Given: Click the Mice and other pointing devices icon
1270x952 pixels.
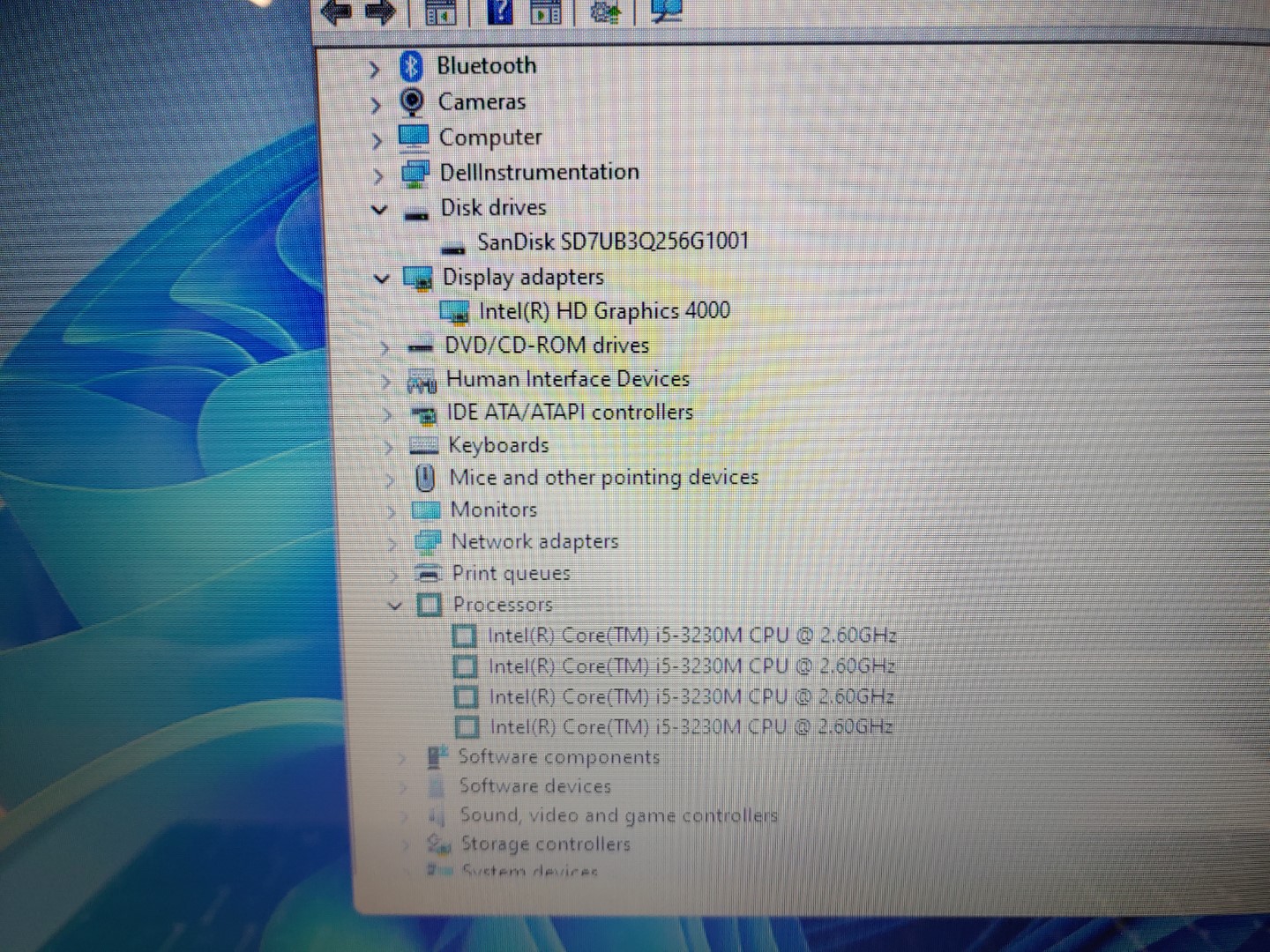Looking at the screenshot, I should tap(425, 478).
